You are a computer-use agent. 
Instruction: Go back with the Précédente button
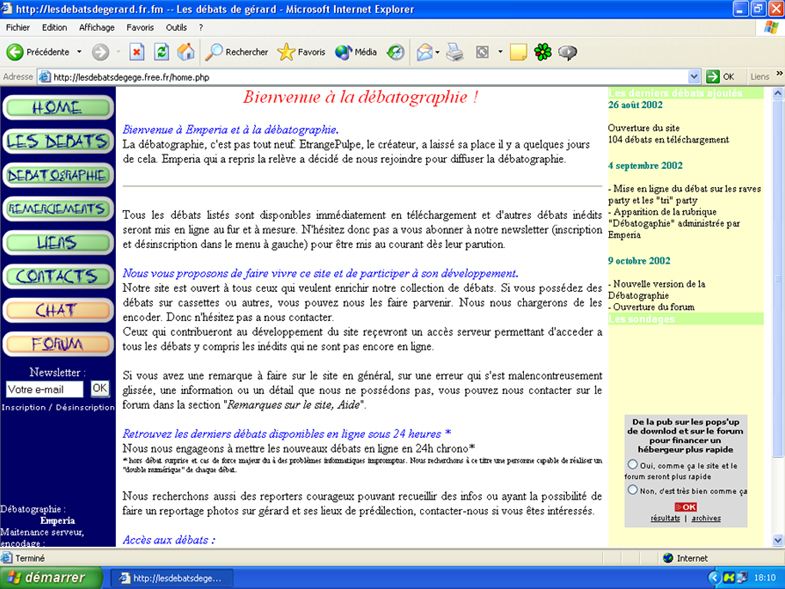[x=38, y=52]
